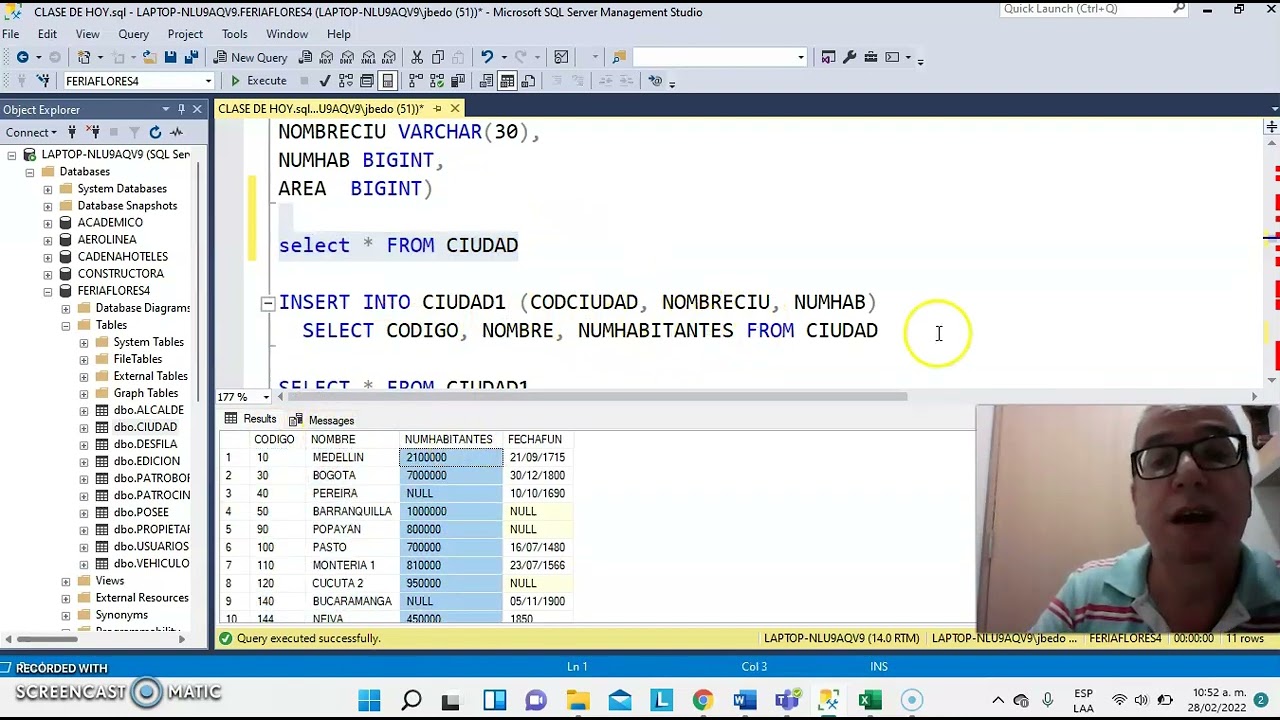This screenshot has height=720, width=1280.
Task: Expand the dbo.CIUDAD table node
Action: [x=84, y=427]
